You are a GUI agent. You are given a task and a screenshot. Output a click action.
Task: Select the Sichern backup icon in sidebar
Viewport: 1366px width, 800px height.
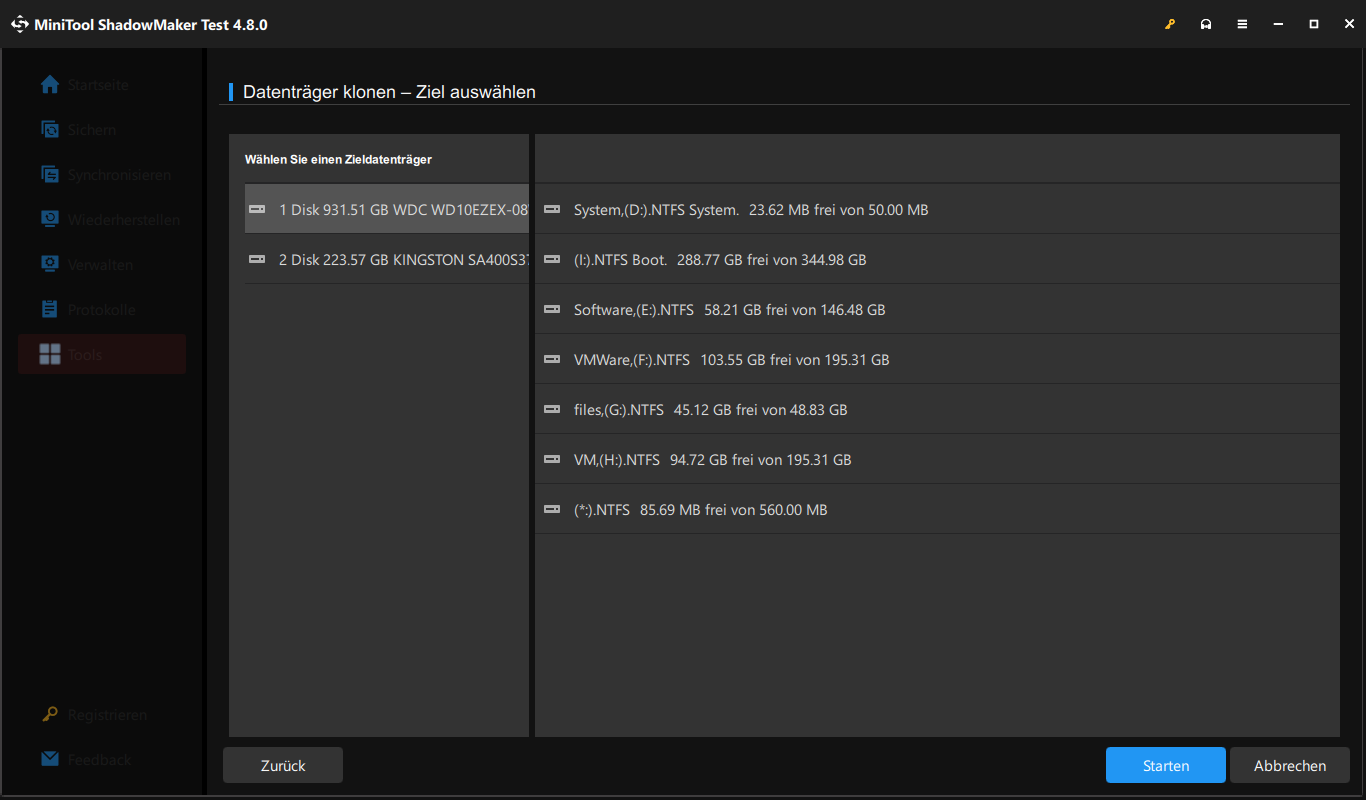coord(50,129)
